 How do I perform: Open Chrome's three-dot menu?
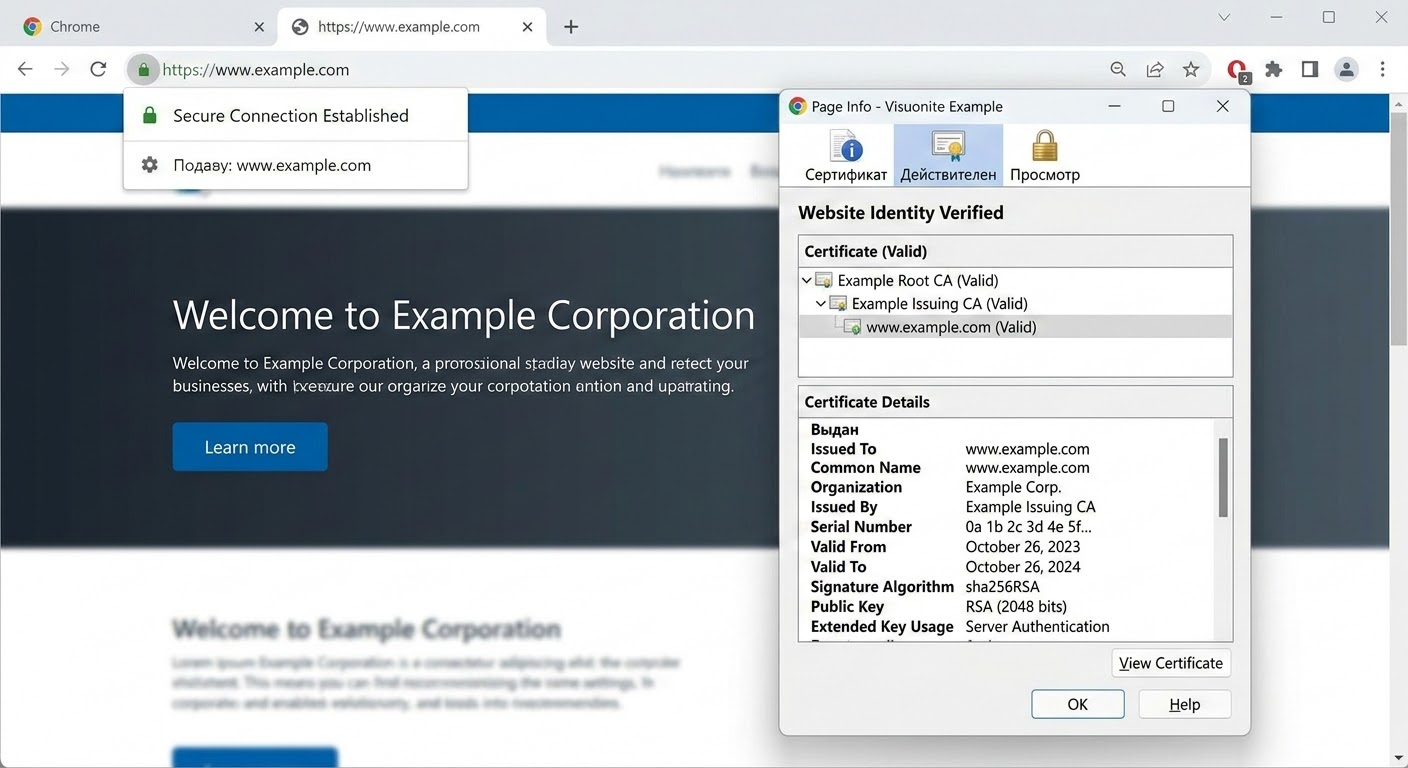pyautogui.click(x=1382, y=69)
